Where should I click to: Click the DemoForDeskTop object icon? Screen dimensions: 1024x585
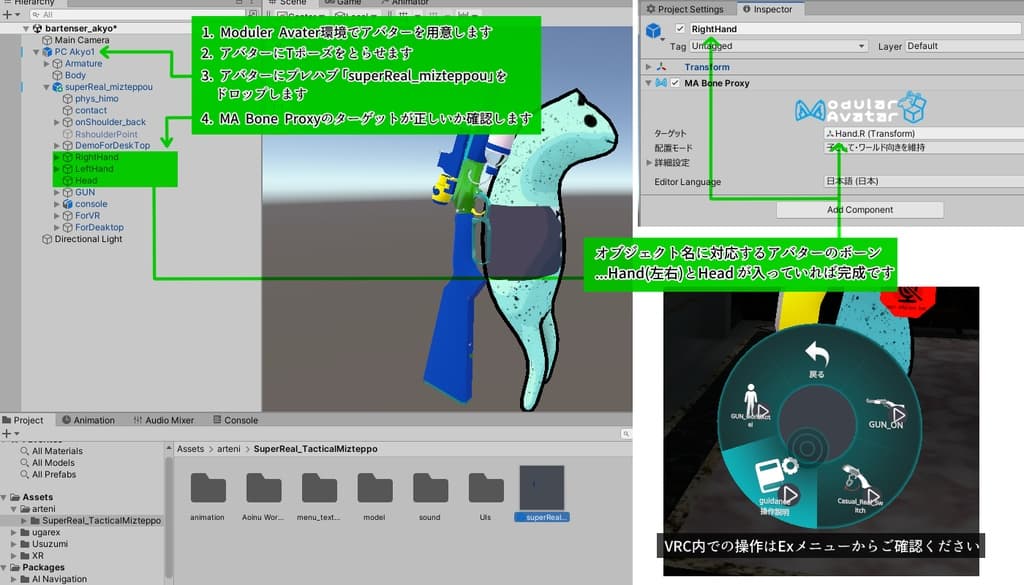[67, 146]
